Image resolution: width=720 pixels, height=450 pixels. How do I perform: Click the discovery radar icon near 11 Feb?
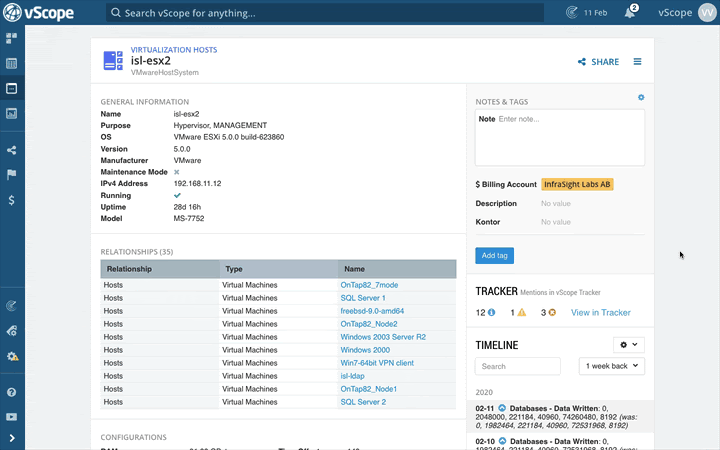[x=572, y=12]
